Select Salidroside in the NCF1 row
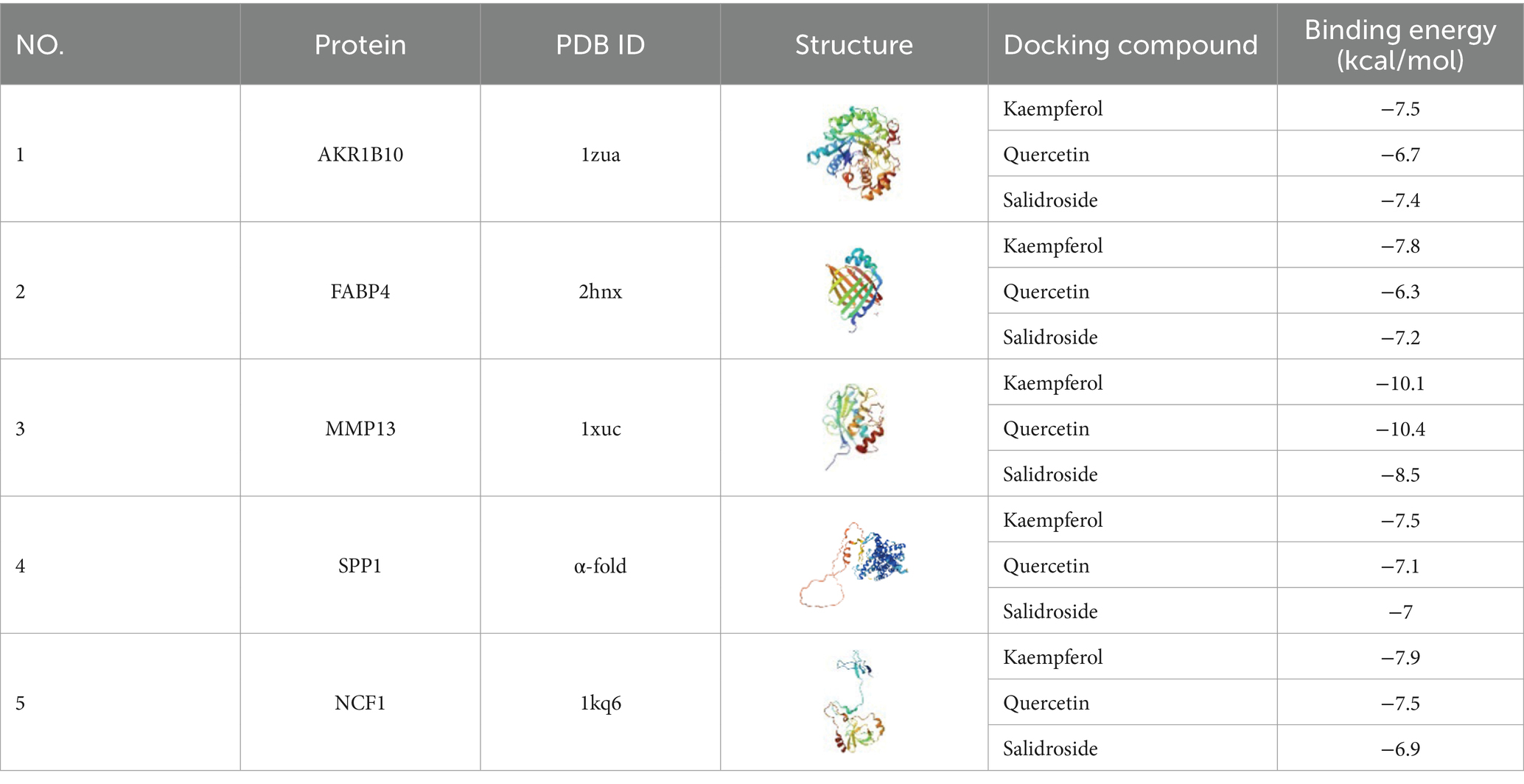 point(1050,749)
